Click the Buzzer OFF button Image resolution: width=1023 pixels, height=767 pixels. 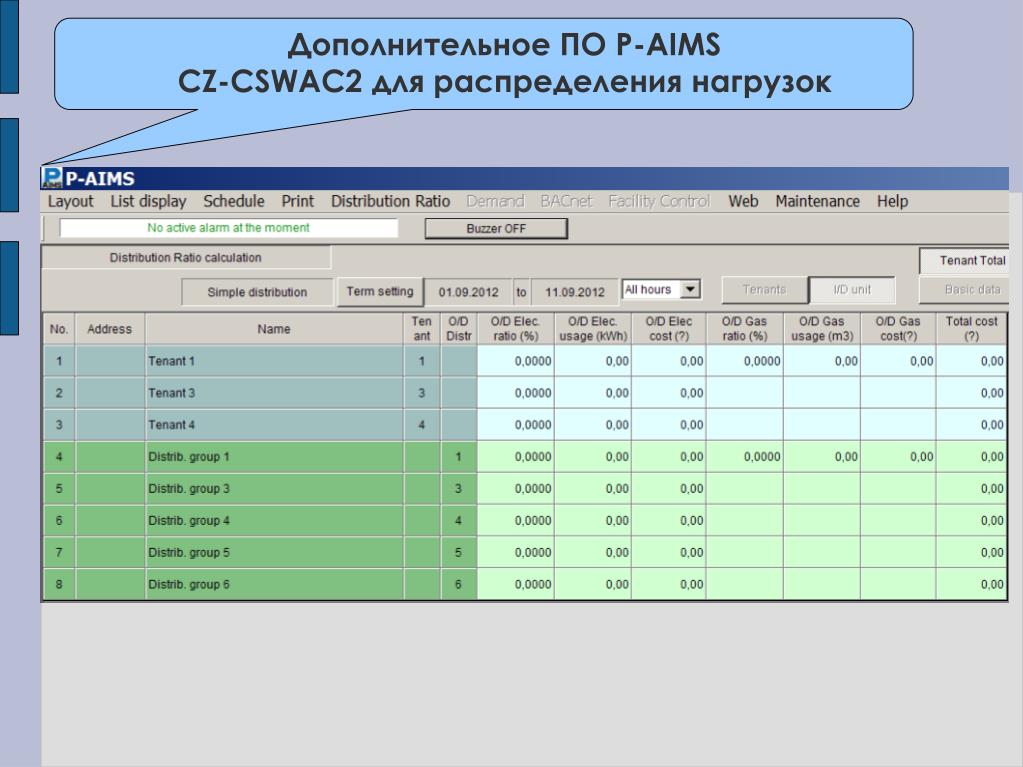coord(496,228)
